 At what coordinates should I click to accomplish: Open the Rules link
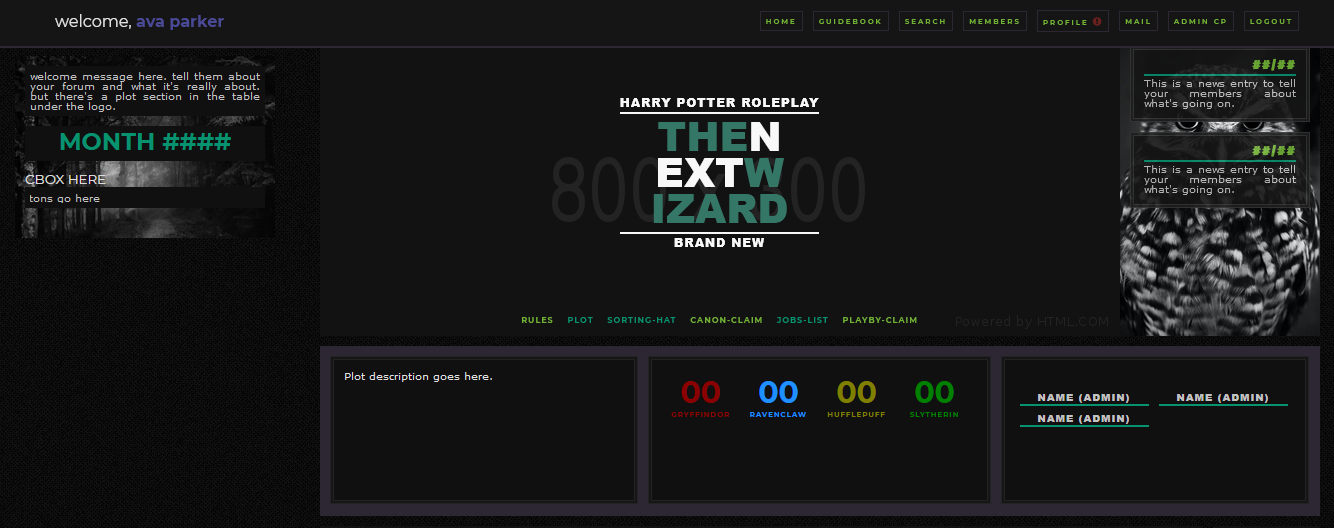(537, 320)
